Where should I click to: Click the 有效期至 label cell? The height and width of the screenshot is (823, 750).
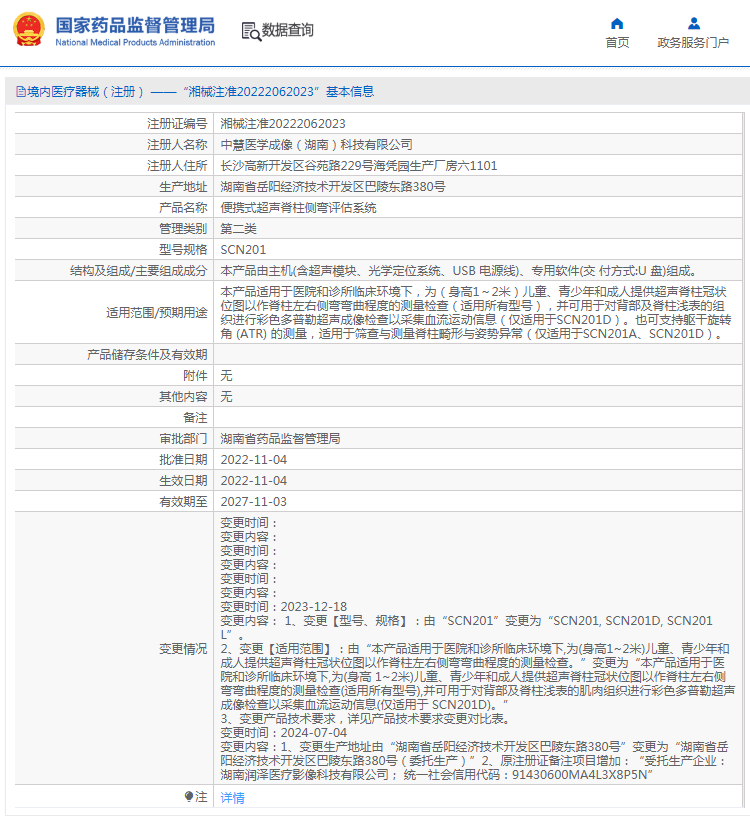point(113,502)
